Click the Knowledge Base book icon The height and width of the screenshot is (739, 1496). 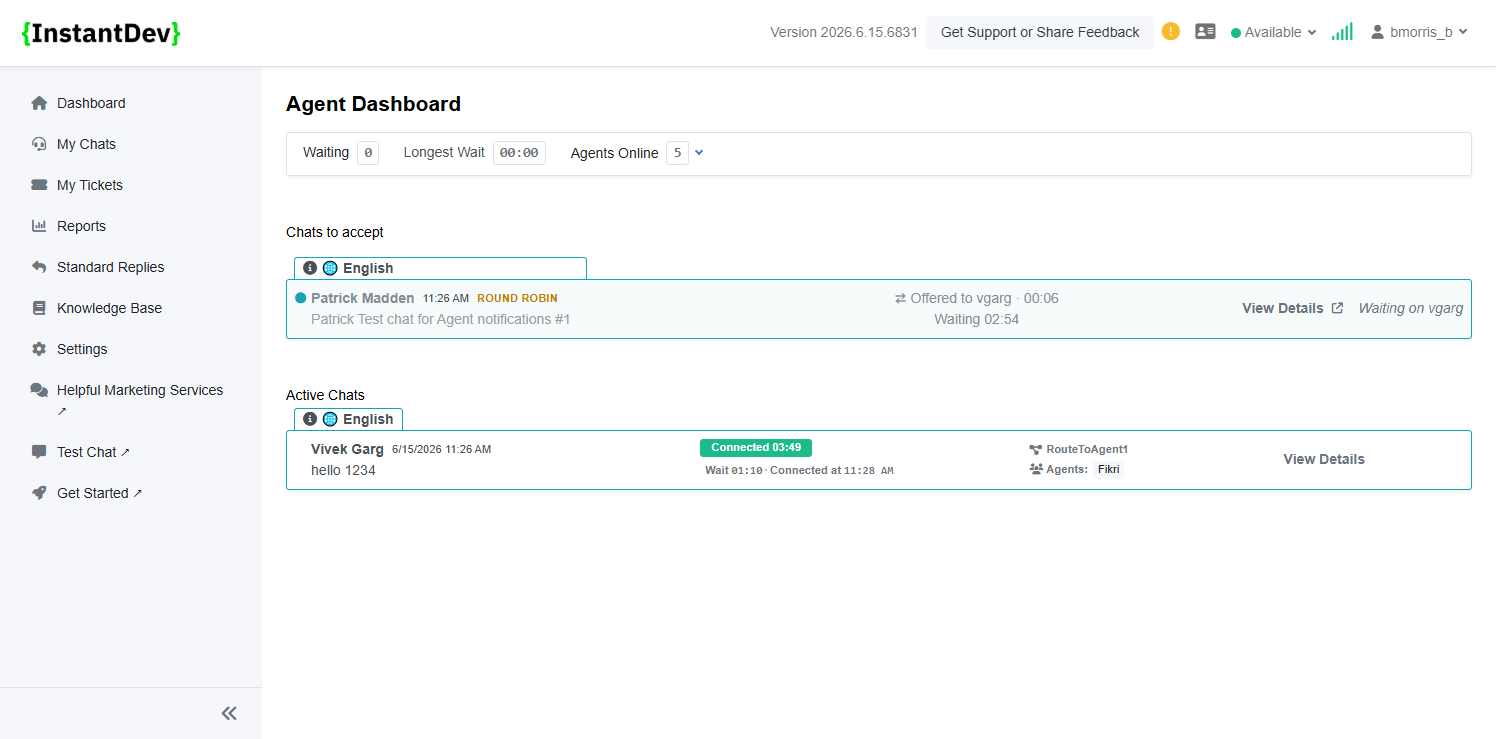tap(39, 308)
